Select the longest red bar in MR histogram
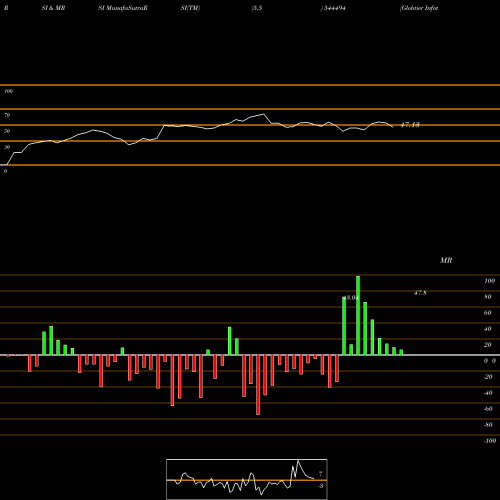500x500 pixels. click(x=258, y=385)
